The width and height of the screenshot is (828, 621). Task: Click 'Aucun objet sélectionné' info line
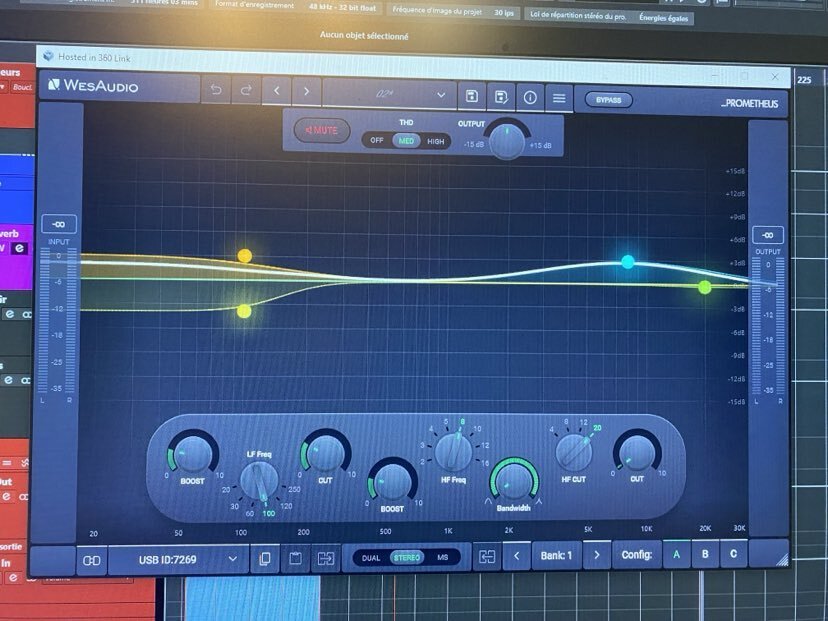coord(364,36)
